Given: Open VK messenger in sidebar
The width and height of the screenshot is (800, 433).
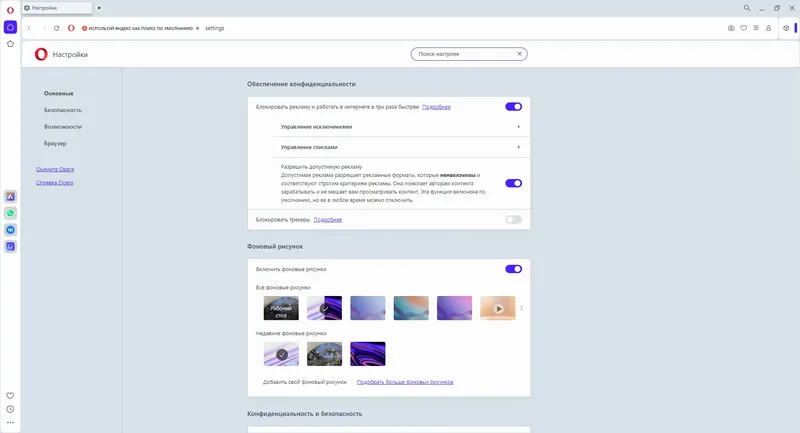Looking at the screenshot, I should click(10, 230).
